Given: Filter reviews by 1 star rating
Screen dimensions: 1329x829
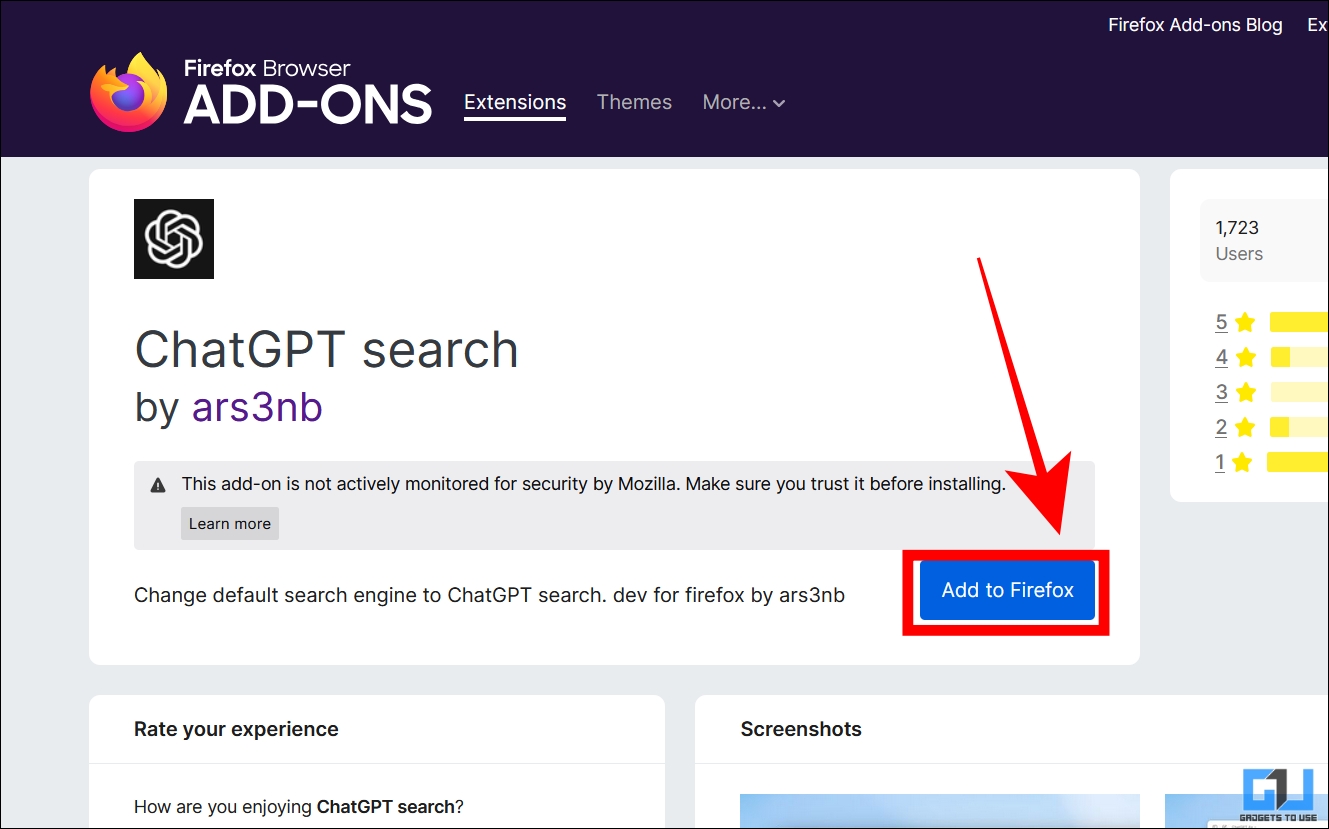Looking at the screenshot, I should [x=1220, y=462].
